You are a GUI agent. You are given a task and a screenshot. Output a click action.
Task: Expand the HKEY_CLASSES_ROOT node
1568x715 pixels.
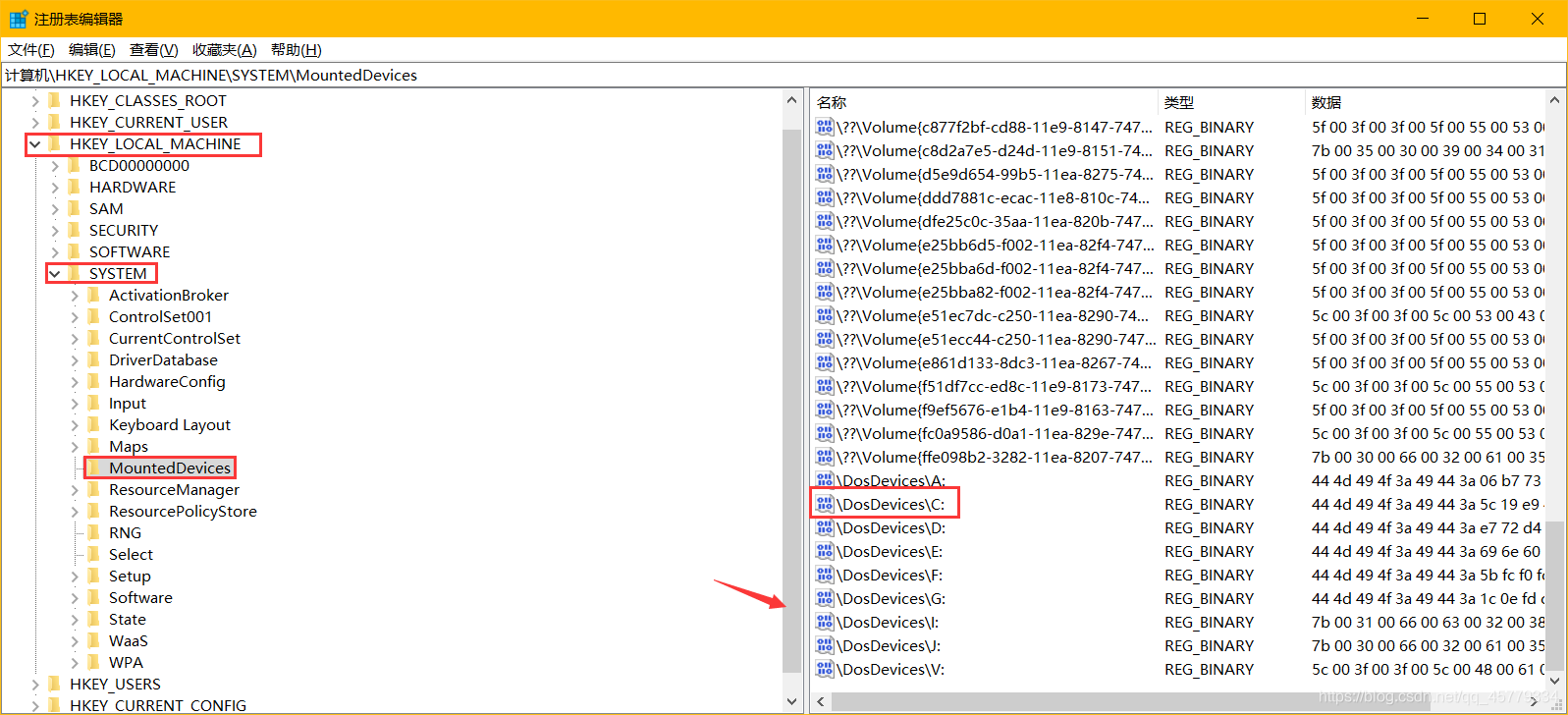pyautogui.click(x=35, y=100)
